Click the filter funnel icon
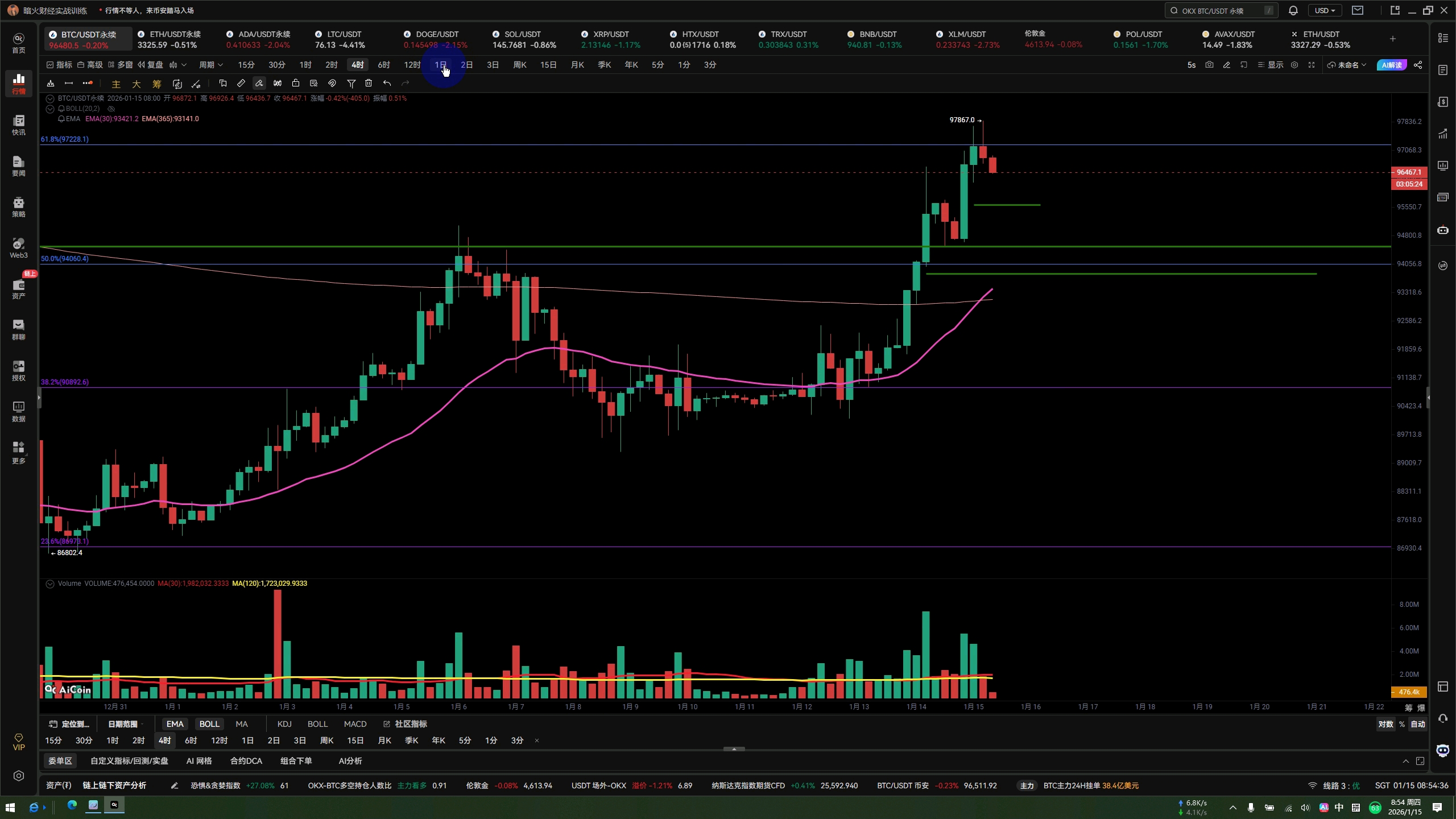The height and width of the screenshot is (819, 1456). pyautogui.click(x=351, y=84)
